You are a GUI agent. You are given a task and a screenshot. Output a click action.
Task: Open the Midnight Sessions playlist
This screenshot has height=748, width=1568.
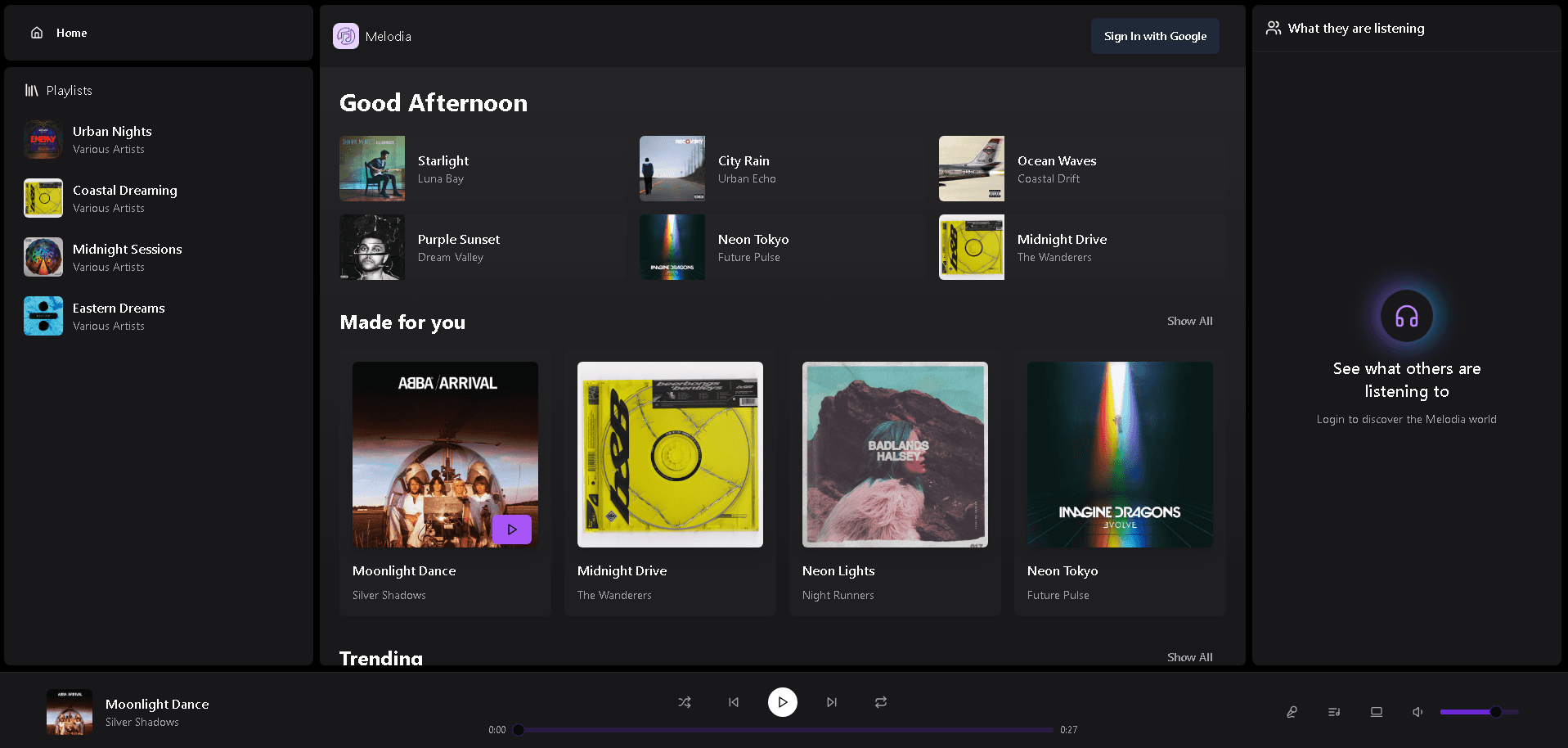[159, 257]
